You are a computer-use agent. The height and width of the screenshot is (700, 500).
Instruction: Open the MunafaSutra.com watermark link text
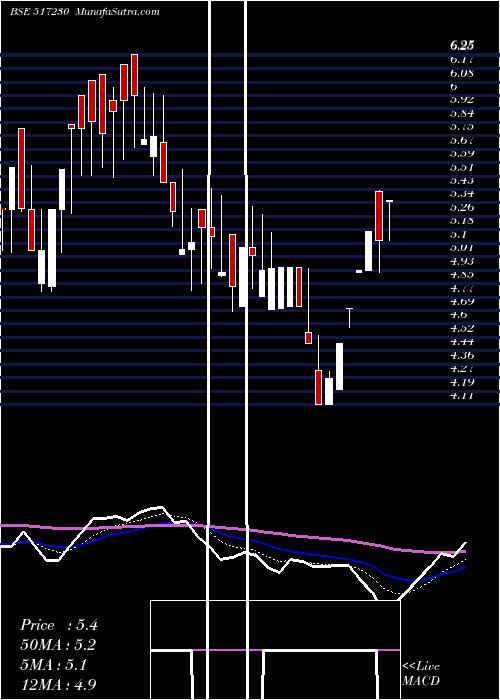(x=118, y=12)
